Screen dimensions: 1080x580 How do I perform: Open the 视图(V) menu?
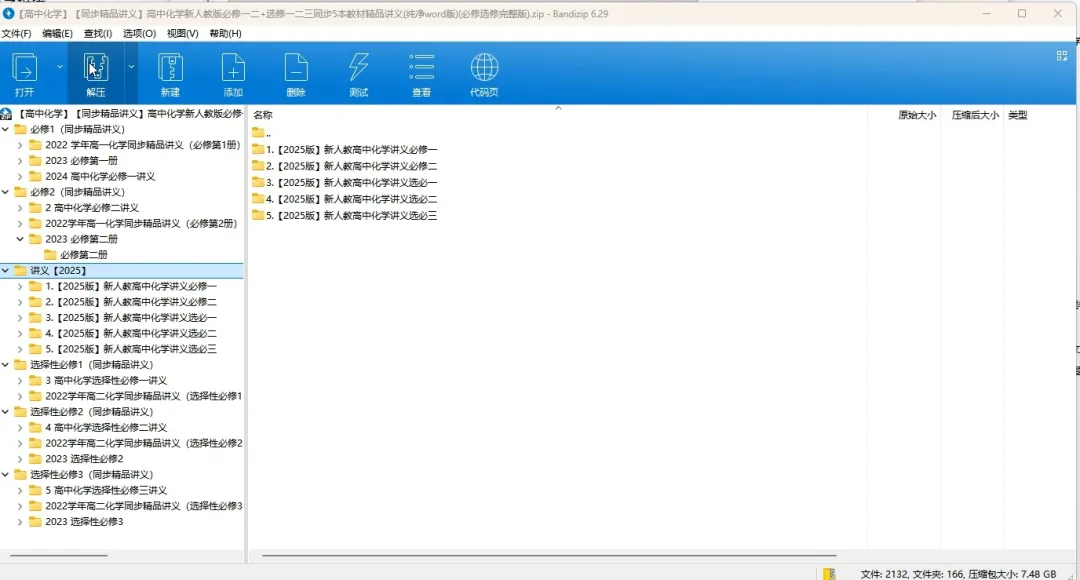pyautogui.click(x=183, y=33)
